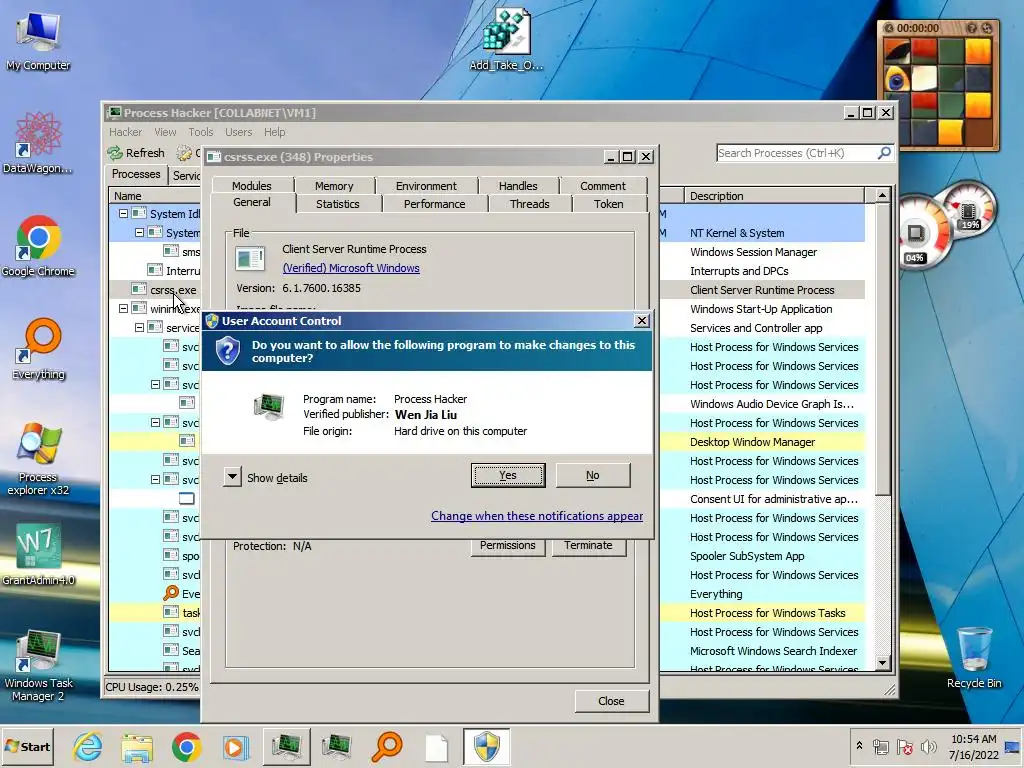
Task: Switch to Statistics tab
Action: [x=338, y=204]
